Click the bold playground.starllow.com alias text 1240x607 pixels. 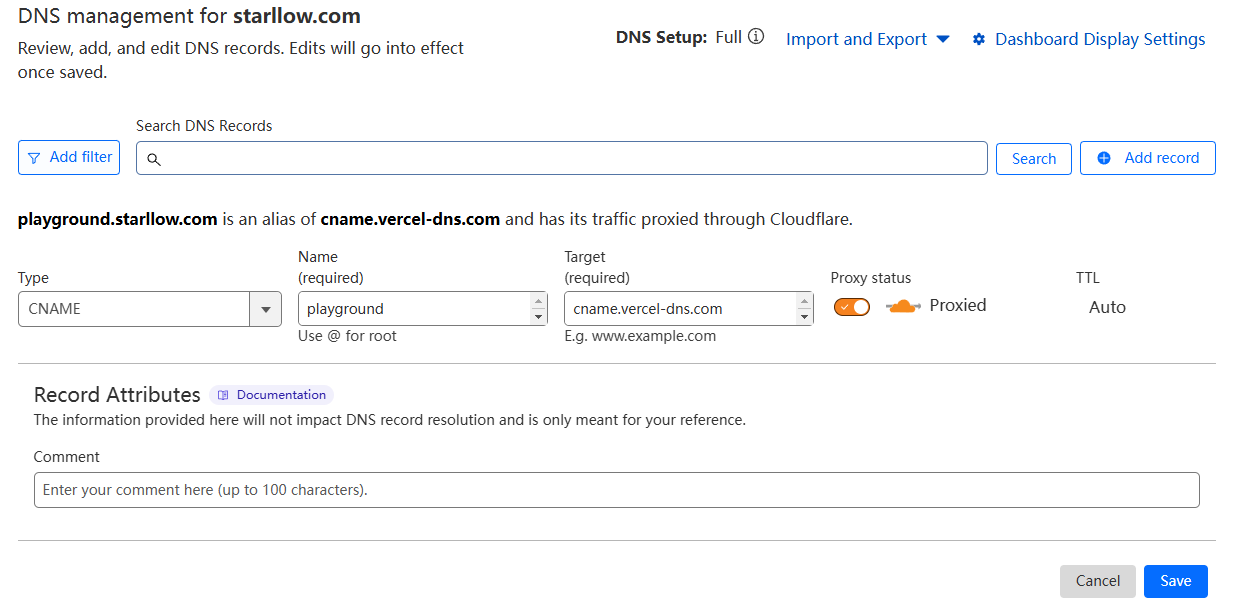point(118,219)
